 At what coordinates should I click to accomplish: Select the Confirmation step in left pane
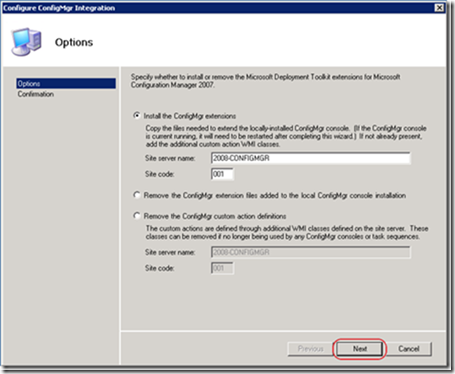coord(36,94)
